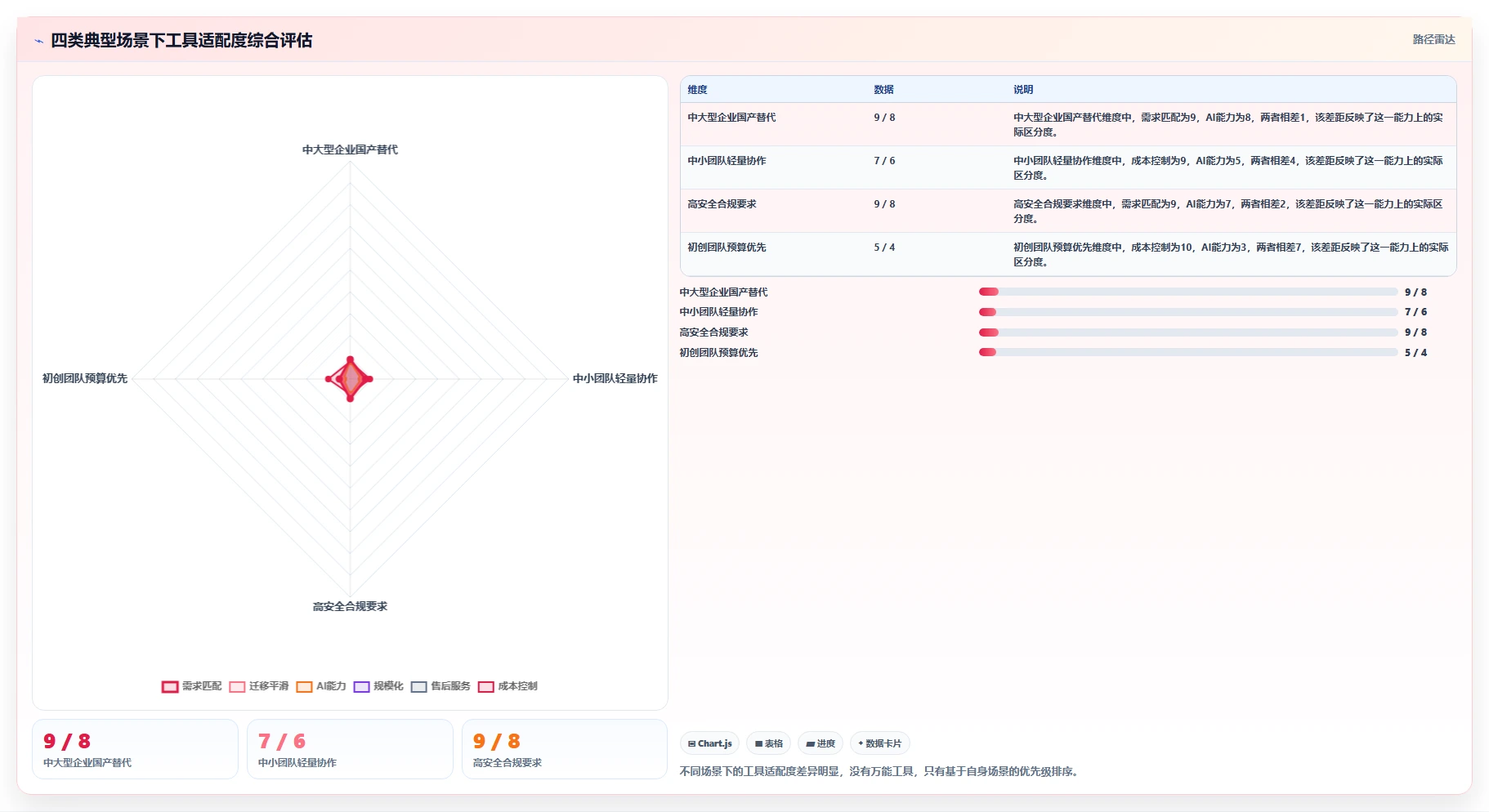The image size is (1489, 812).
Task: Open the 9 / 8 高安全合规要求 card
Action: tap(565, 749)
